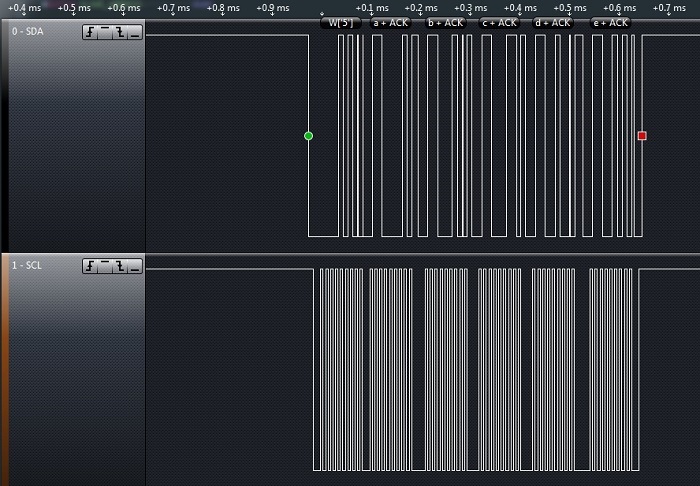Select the 'e + ACK' decoded byte bubble
700x486 pixels.
coord(610,23)
